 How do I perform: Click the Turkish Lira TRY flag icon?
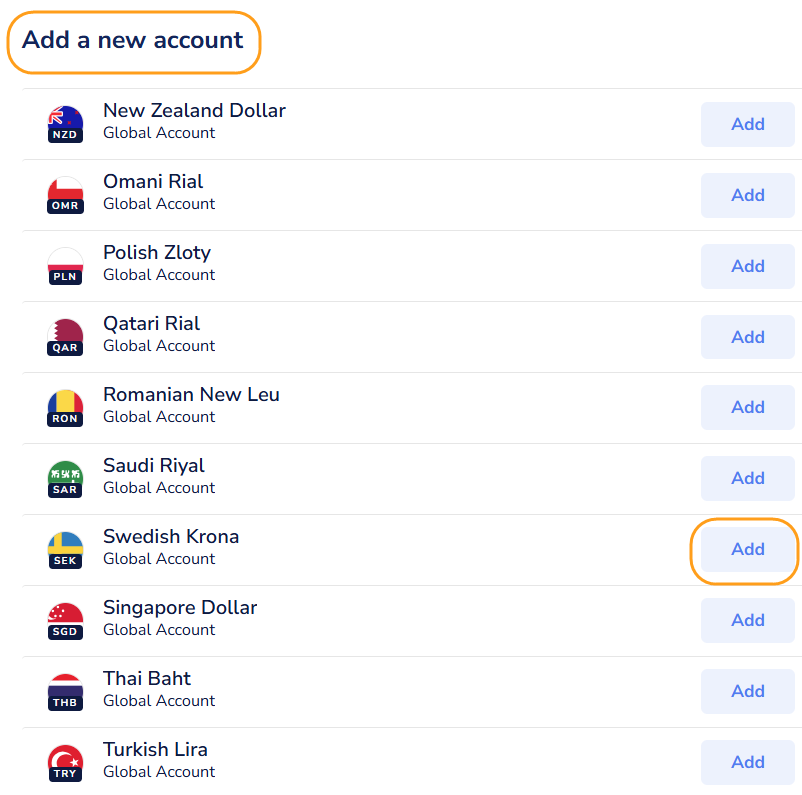(x=65, y=763)
